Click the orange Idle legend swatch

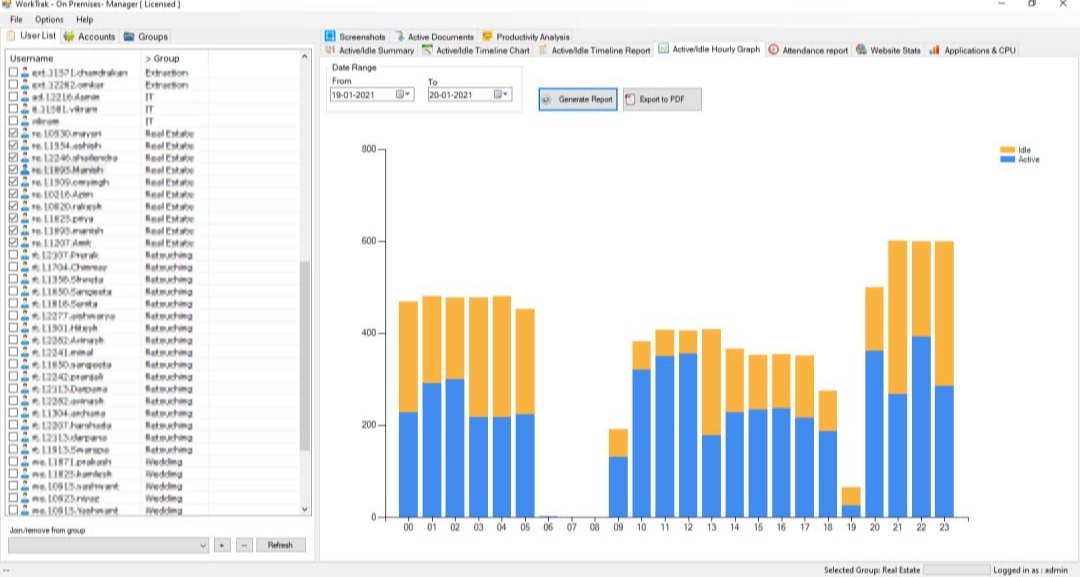pos(1007,149)
